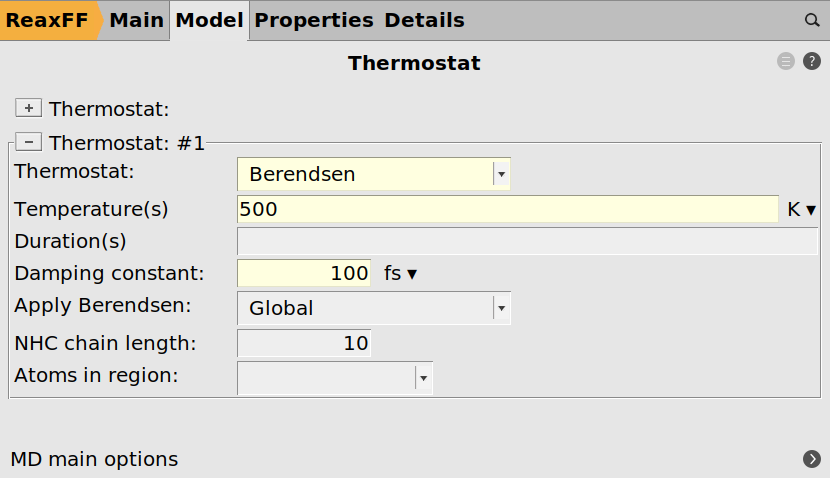Add a new Thermostat with plus button

29,108
